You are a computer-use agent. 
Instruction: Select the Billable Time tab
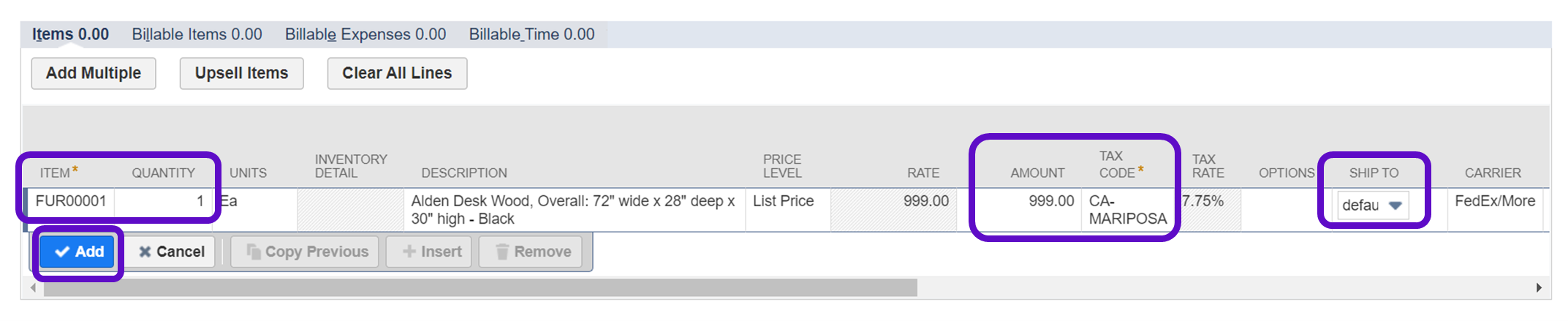(x=531, y=34)
